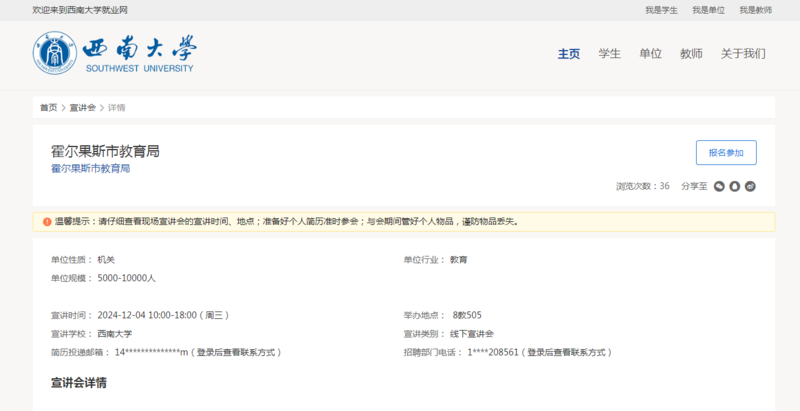The width and height of the screenshot is (800, 411).
Task: Click 宣讲类别 value 线下宣讲会
Action: pyautogui.click(x=471, y=334)
